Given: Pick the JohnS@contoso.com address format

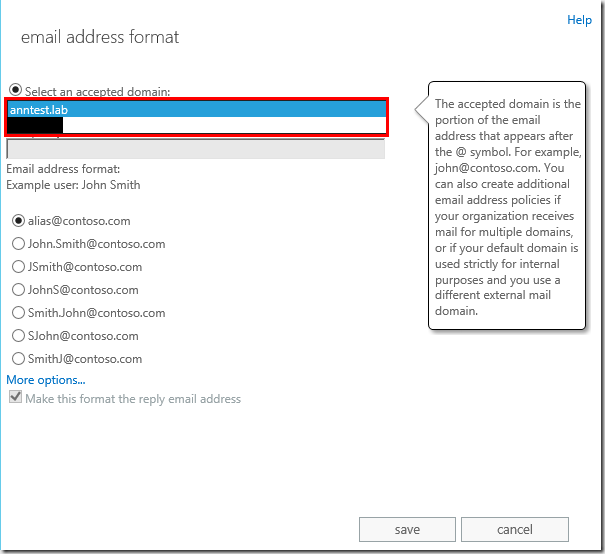Looking at the screenshot, I should click(x=18, y=290).
